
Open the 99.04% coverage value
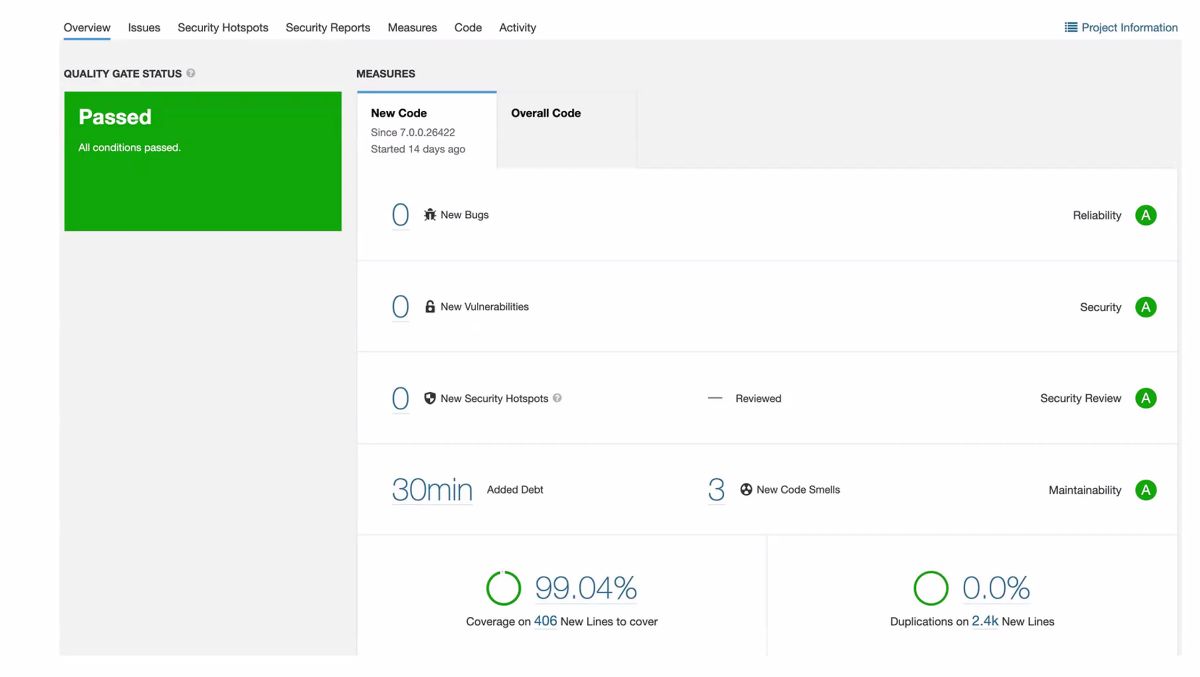point(586,588)
